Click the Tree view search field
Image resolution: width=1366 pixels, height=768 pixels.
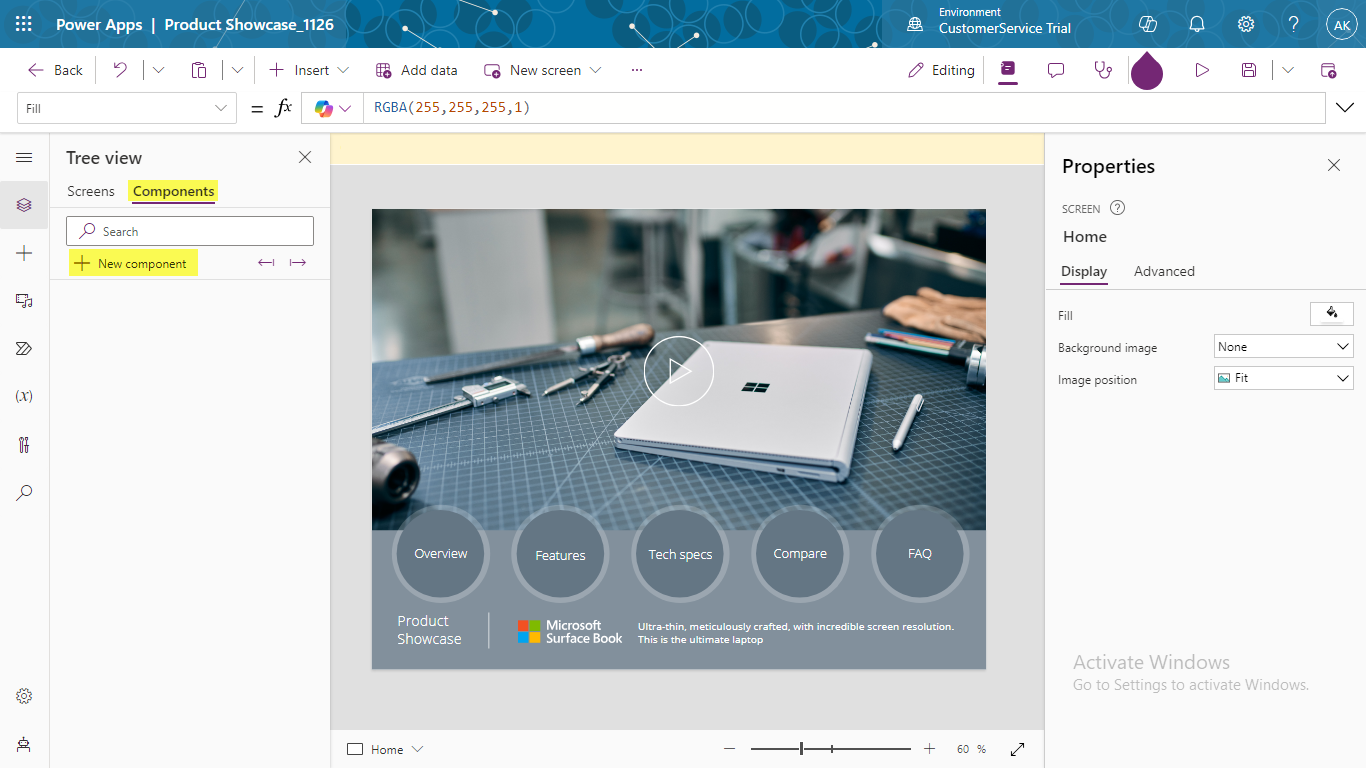(190, 231)
